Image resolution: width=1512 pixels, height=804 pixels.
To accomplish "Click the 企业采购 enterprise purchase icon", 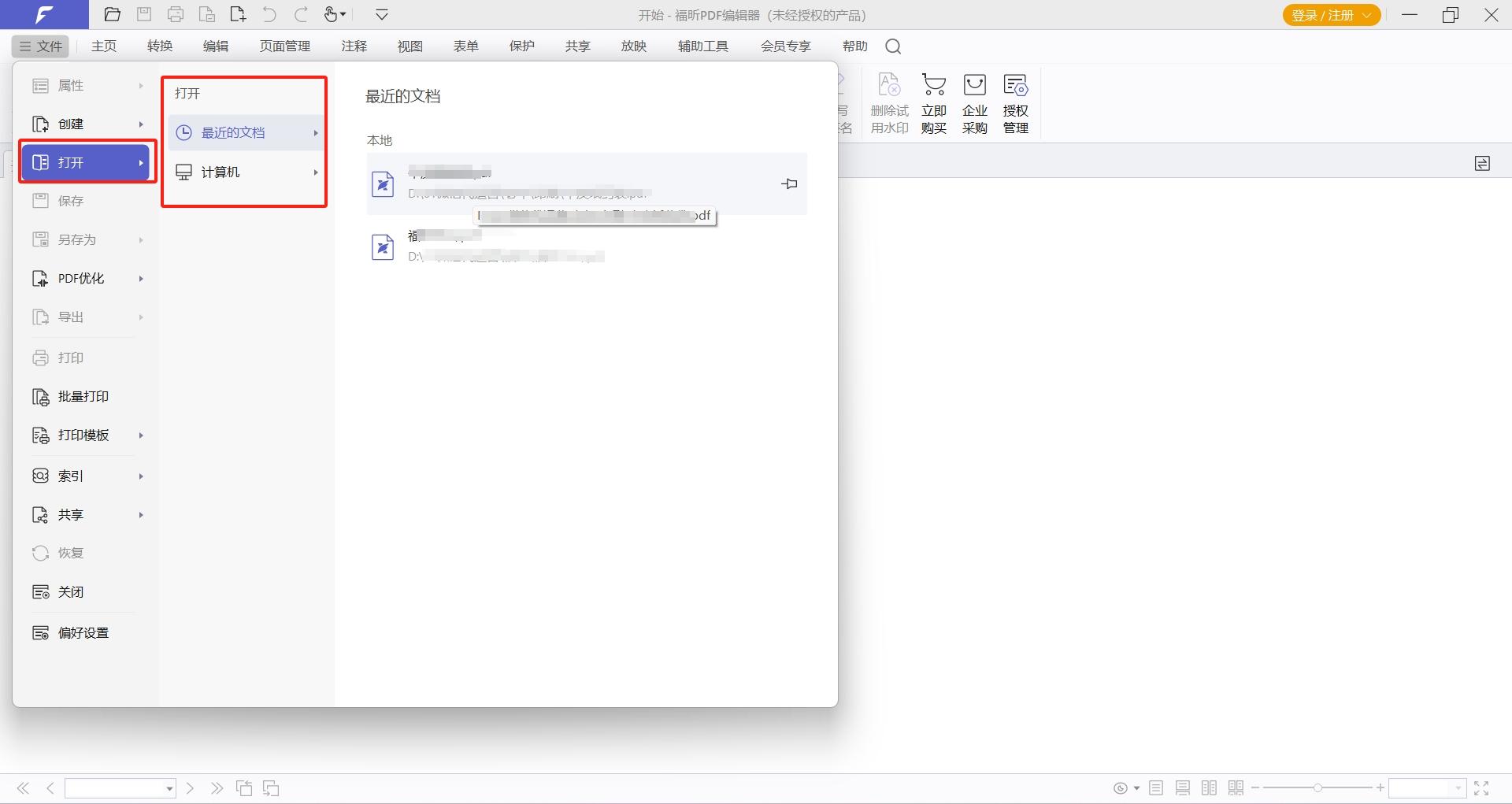I will pos(975,103).
